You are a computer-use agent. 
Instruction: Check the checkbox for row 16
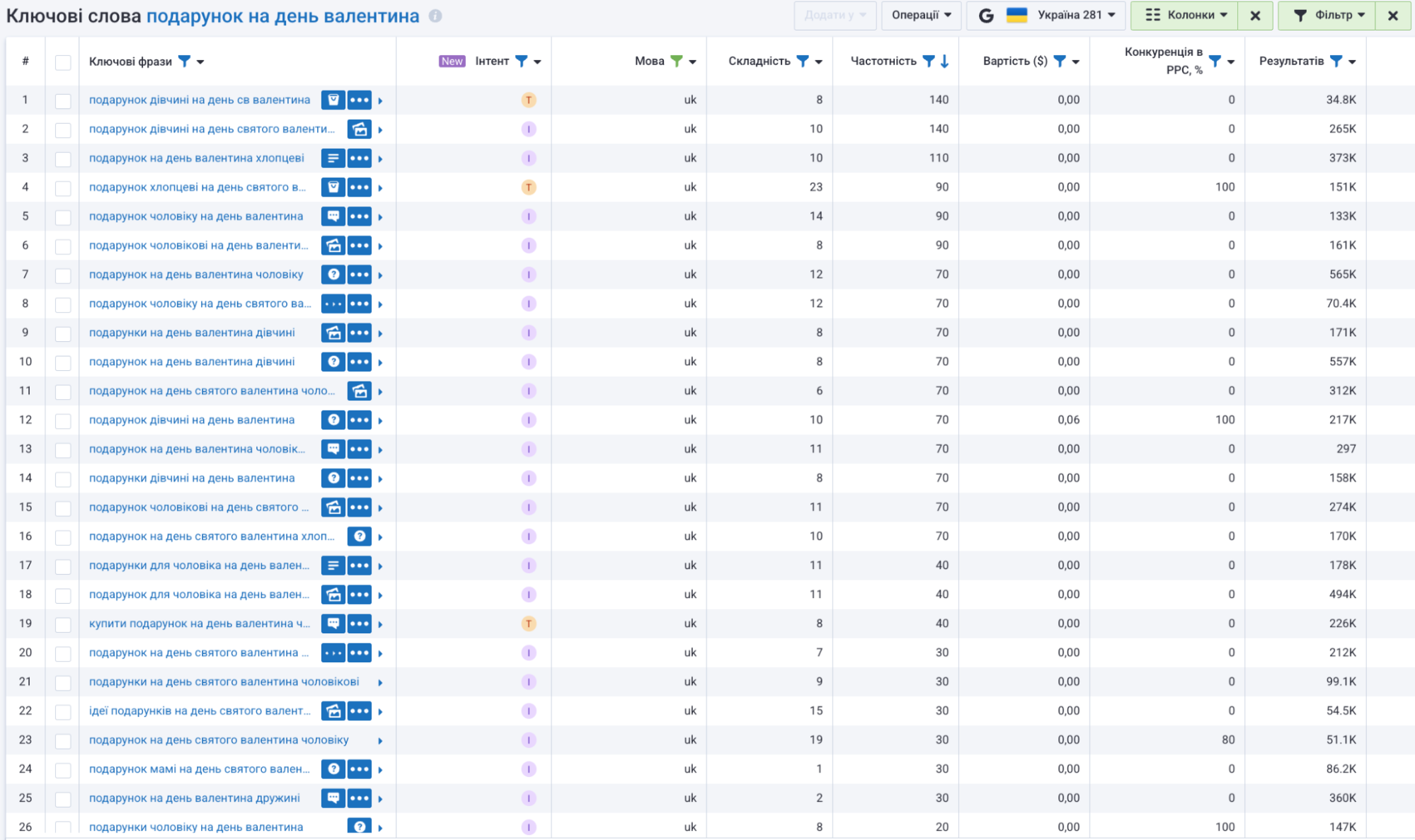63,538
